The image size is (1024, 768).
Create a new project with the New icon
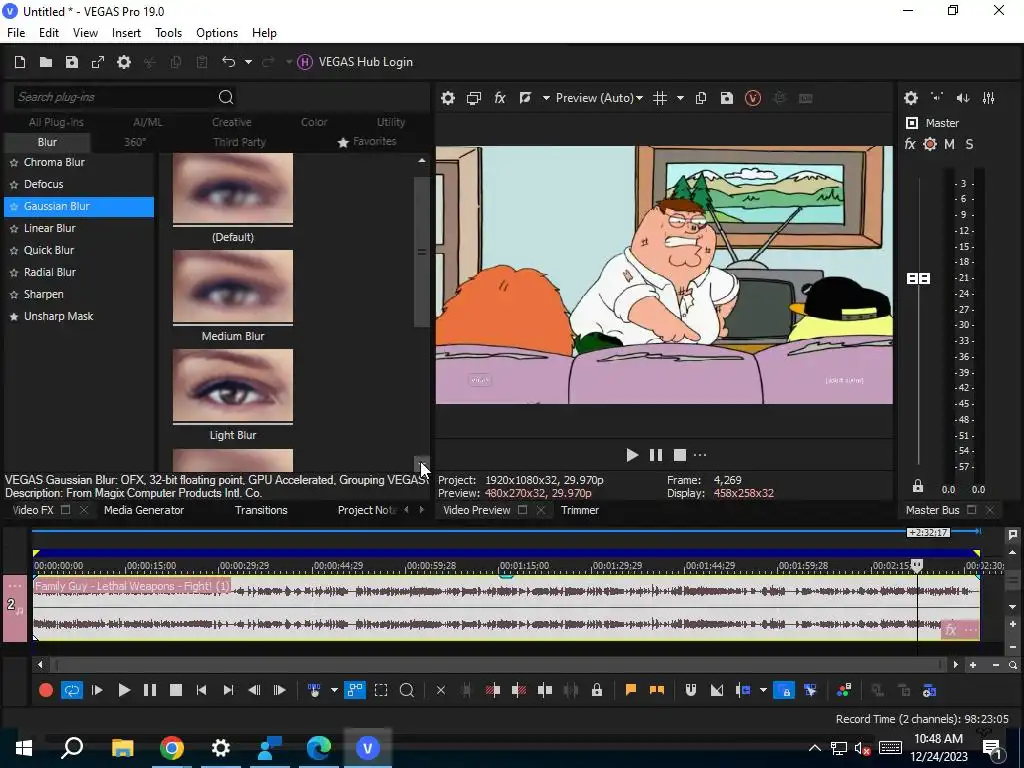20,62
